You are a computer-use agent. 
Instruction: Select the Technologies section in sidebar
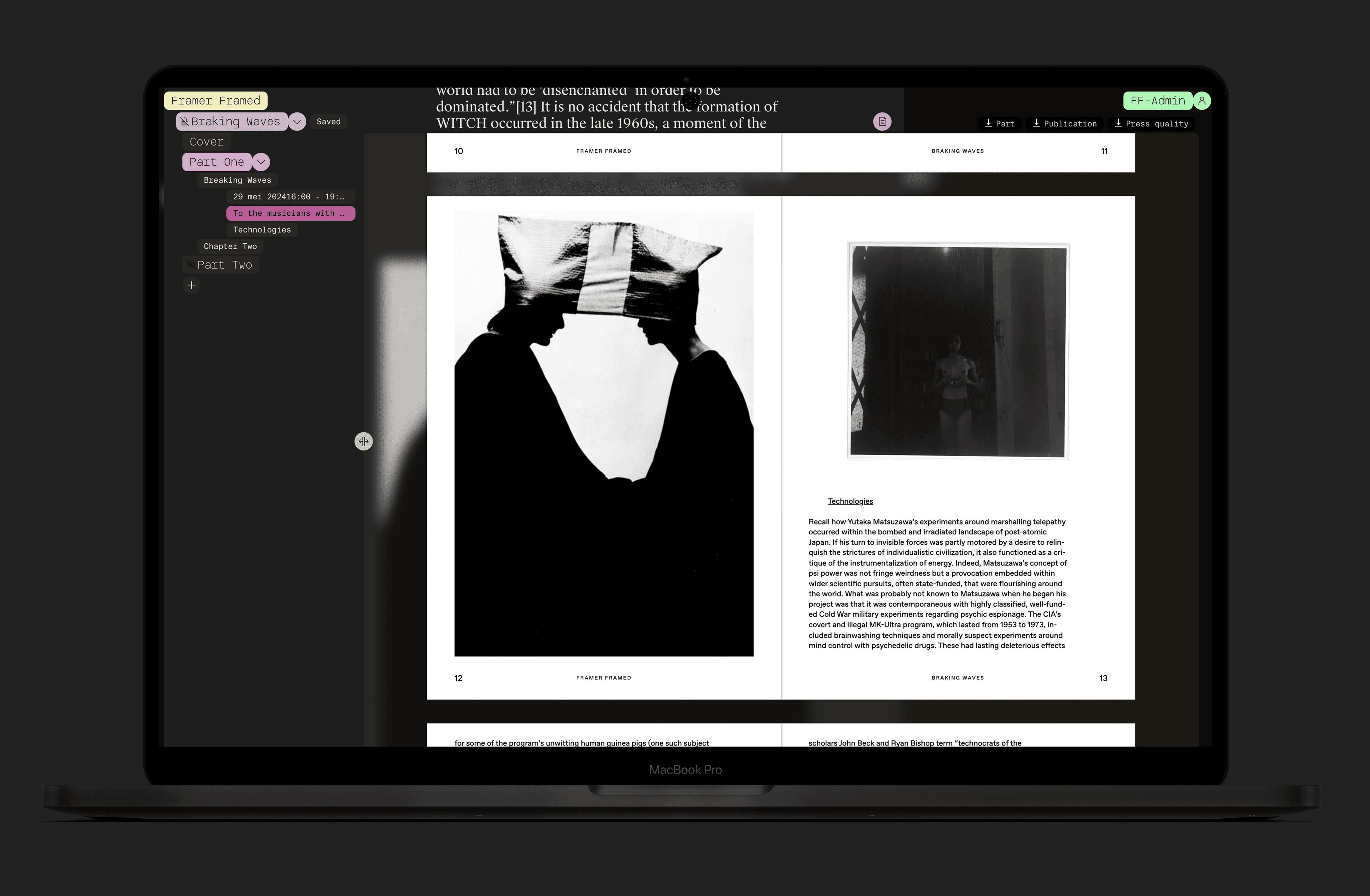tap(262, 230)
